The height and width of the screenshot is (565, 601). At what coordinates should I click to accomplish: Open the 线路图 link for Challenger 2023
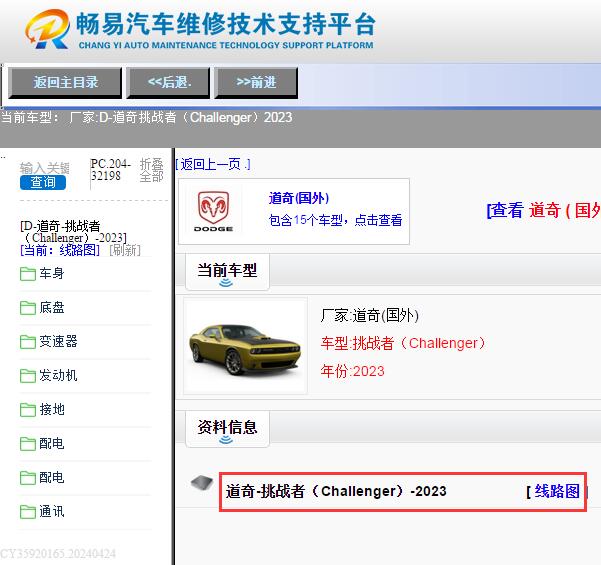click(557, 491)
